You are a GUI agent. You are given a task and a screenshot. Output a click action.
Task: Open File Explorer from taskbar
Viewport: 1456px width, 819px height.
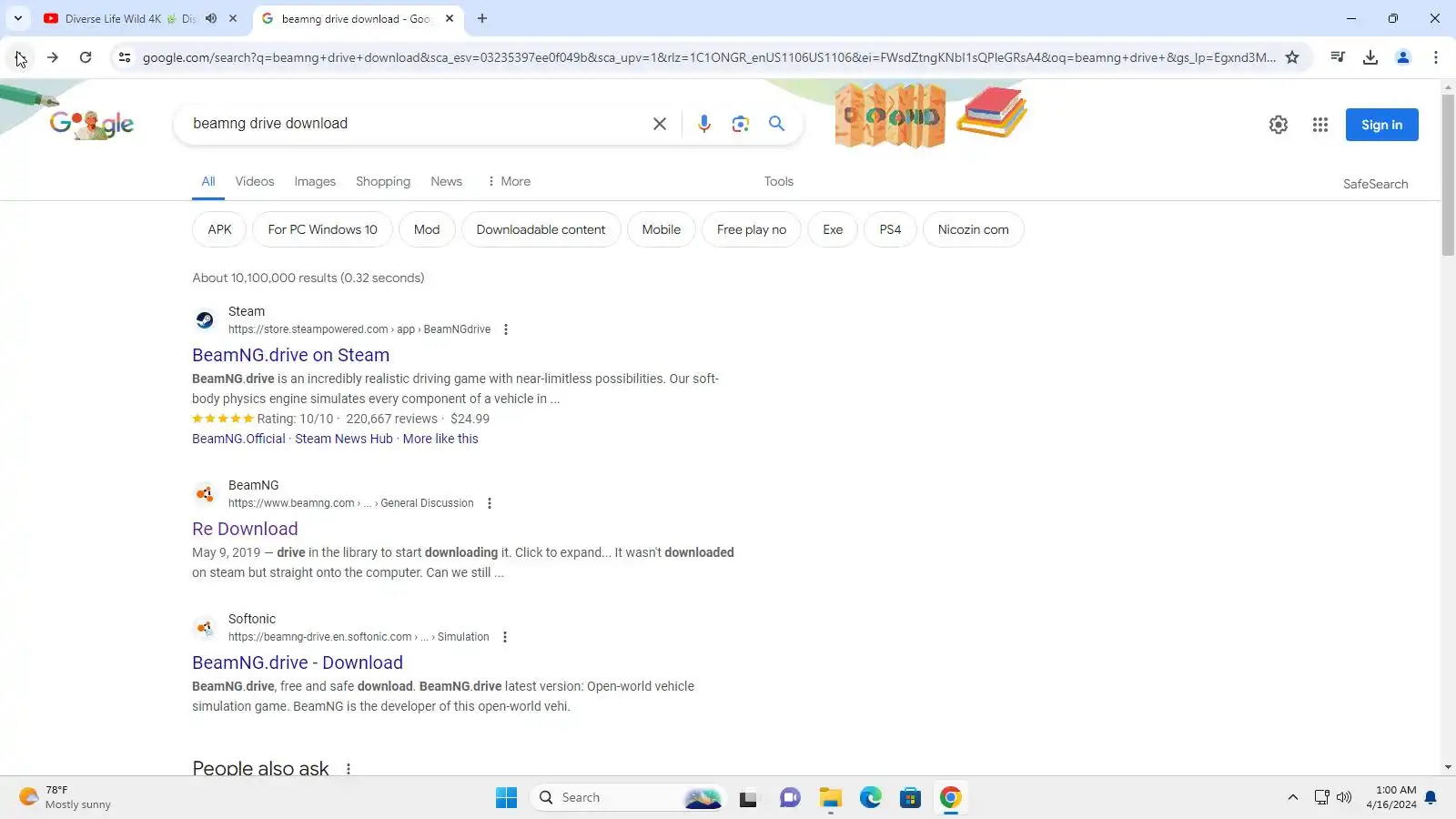coord(830,798)
